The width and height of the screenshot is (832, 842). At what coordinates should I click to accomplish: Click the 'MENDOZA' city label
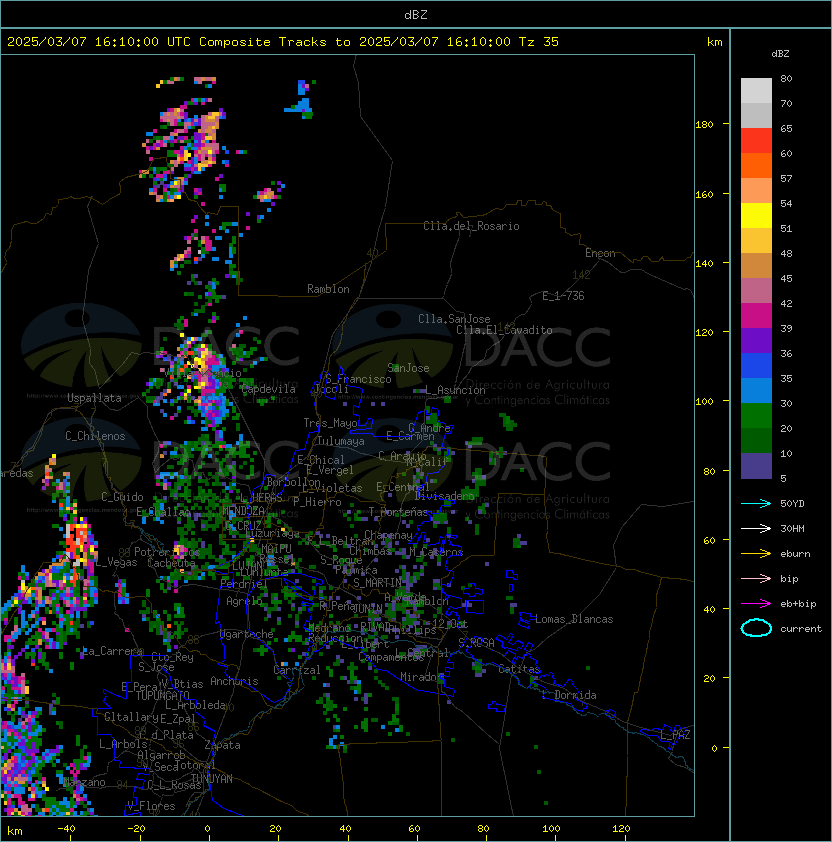click(x=243, y=511)
